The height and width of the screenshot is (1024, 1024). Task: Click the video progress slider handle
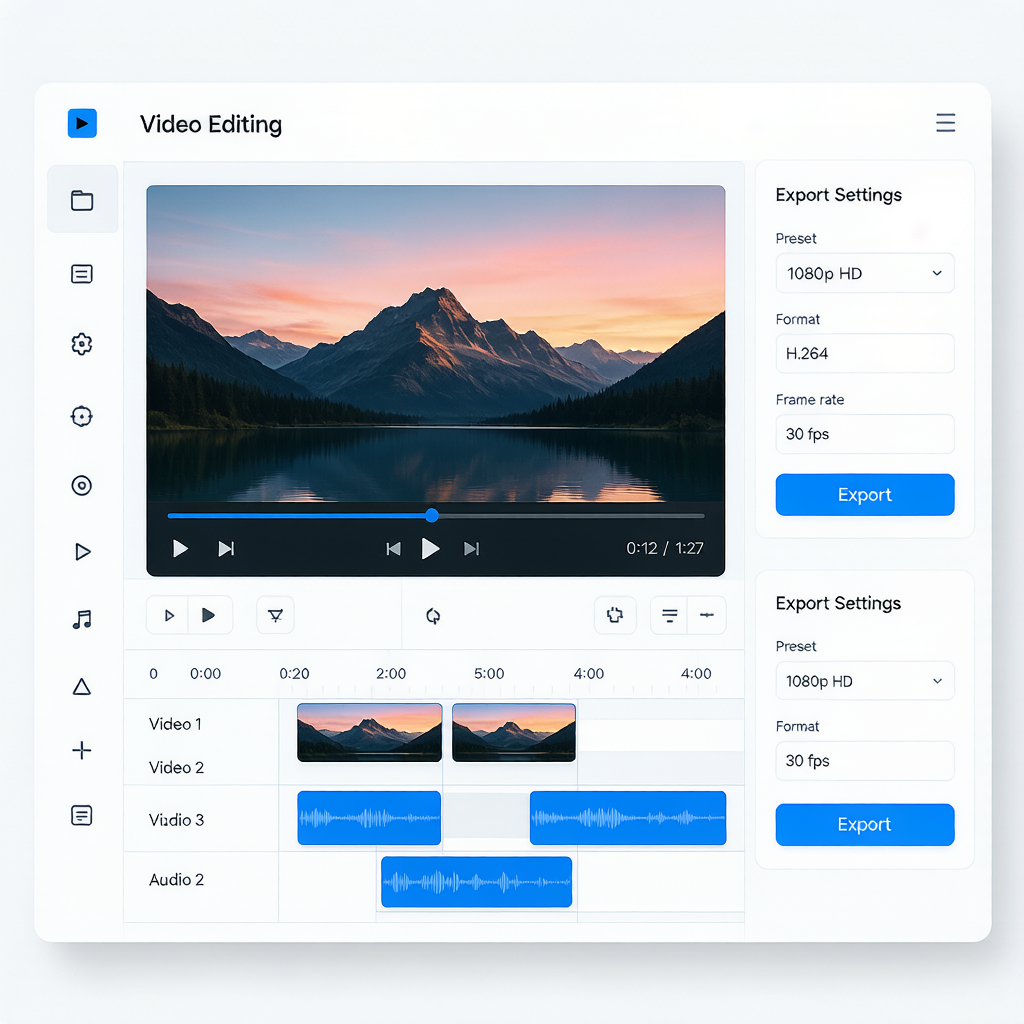(432, 515)
